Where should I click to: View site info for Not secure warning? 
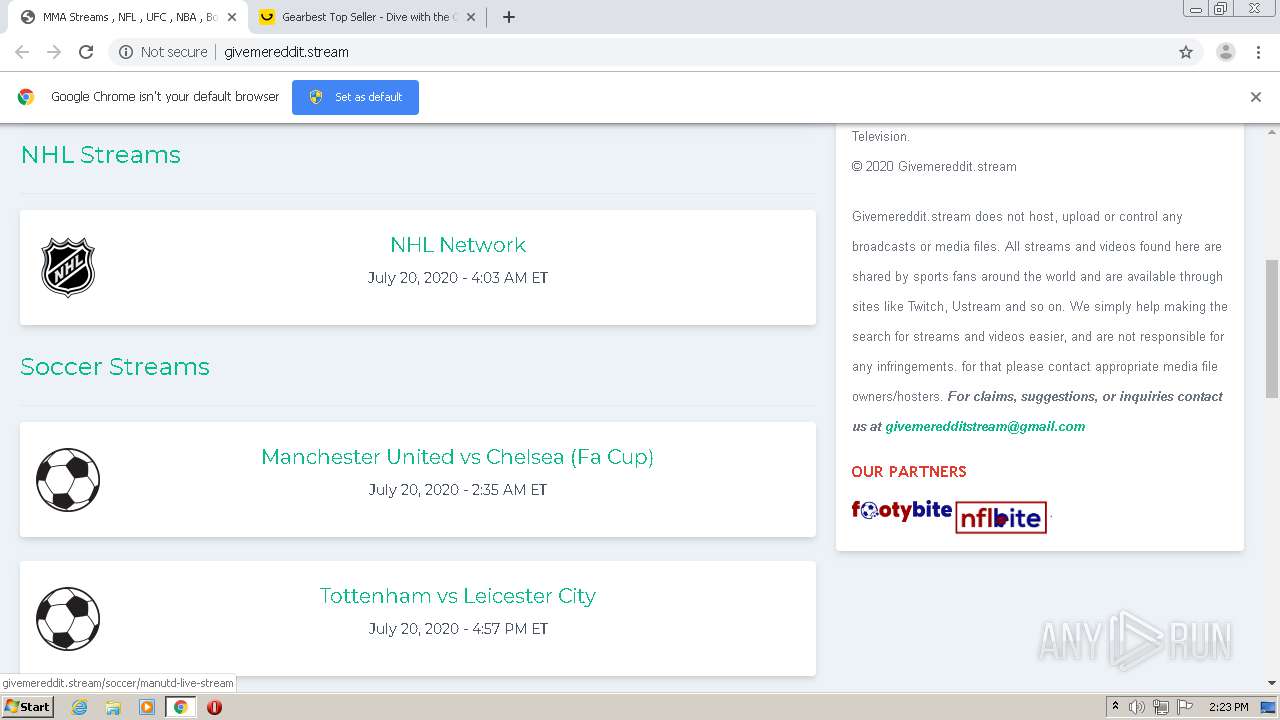pos(163,52)
